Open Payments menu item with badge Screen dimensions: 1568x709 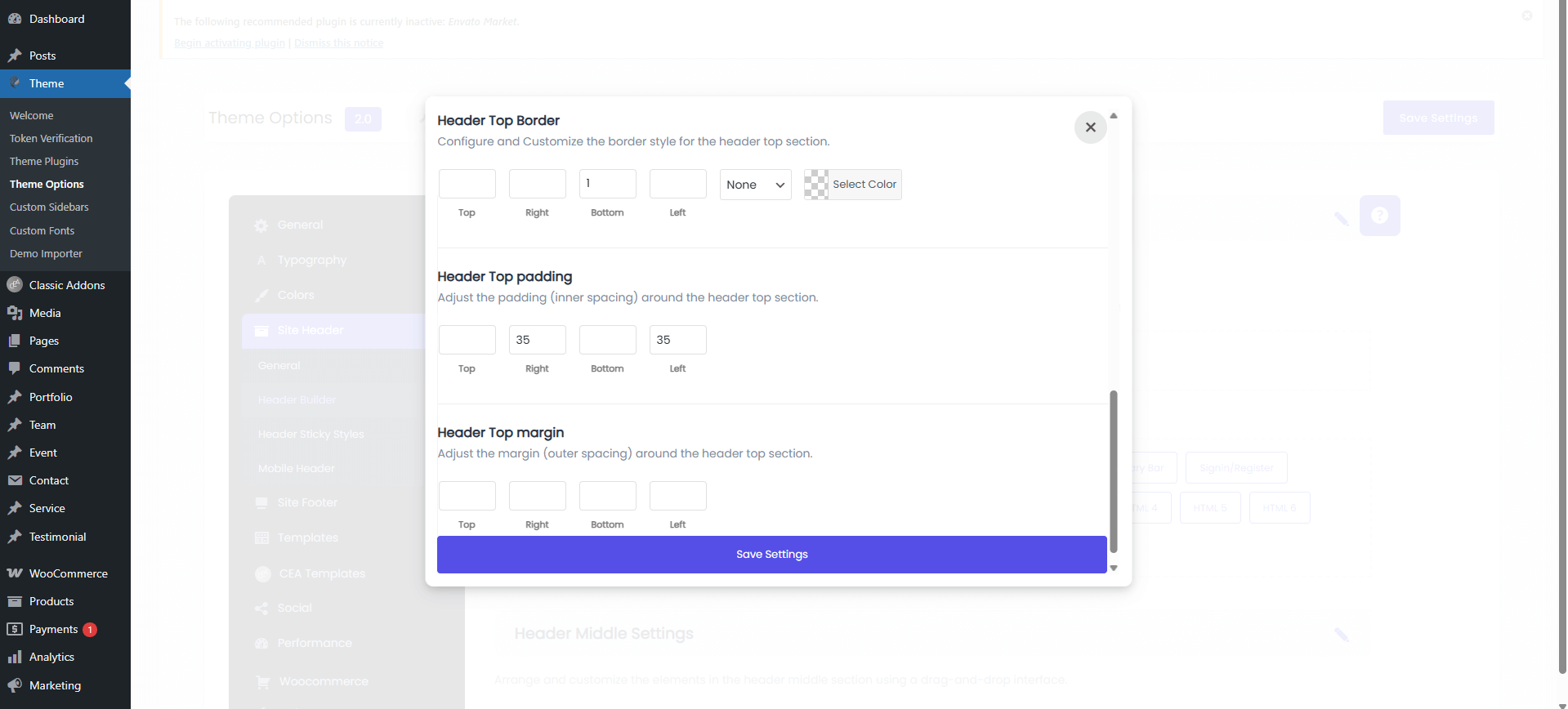pyautogui.click(x=54, y=629)
